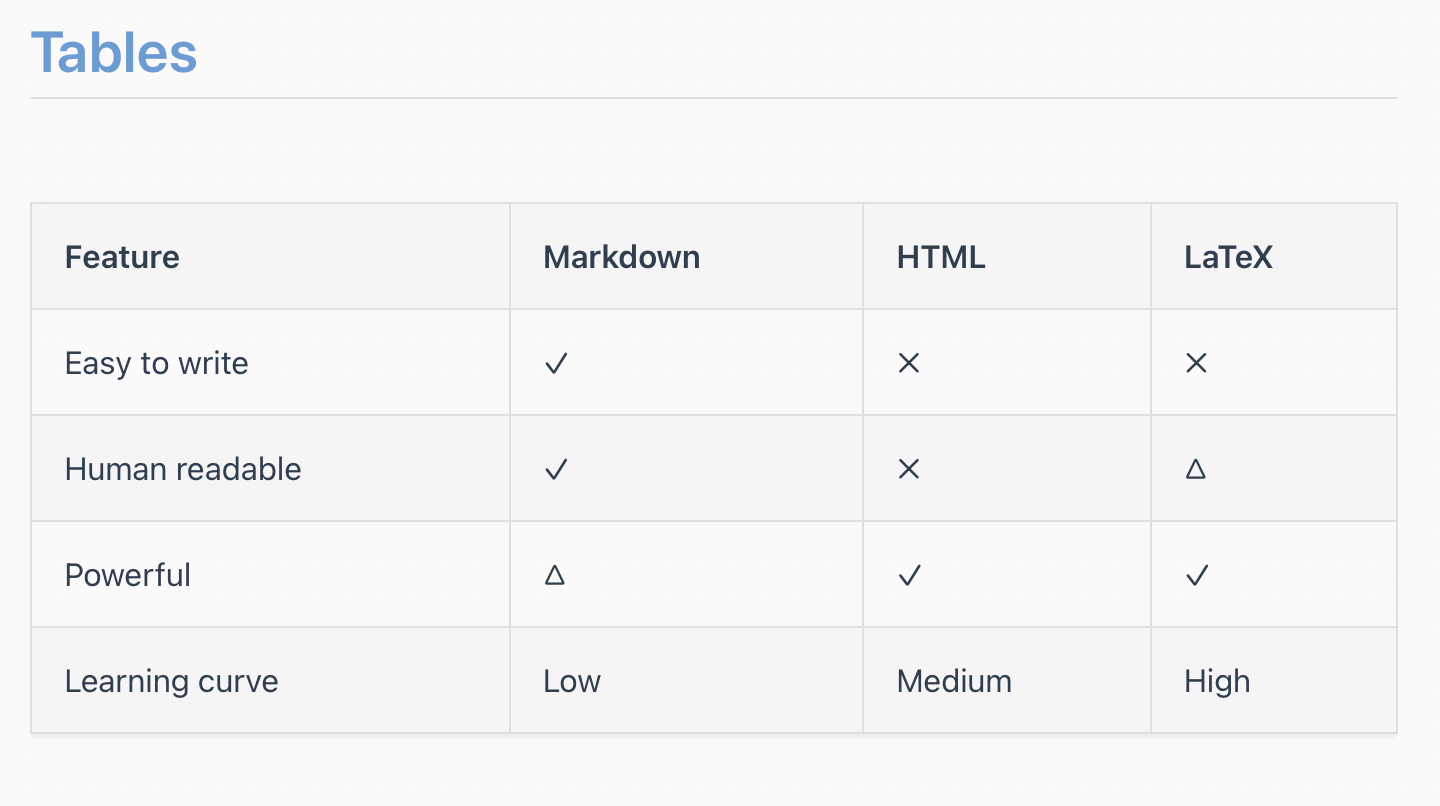Click the Powerful row label
The width and height of the screenshot is (1440, 806).
point(128,575)
